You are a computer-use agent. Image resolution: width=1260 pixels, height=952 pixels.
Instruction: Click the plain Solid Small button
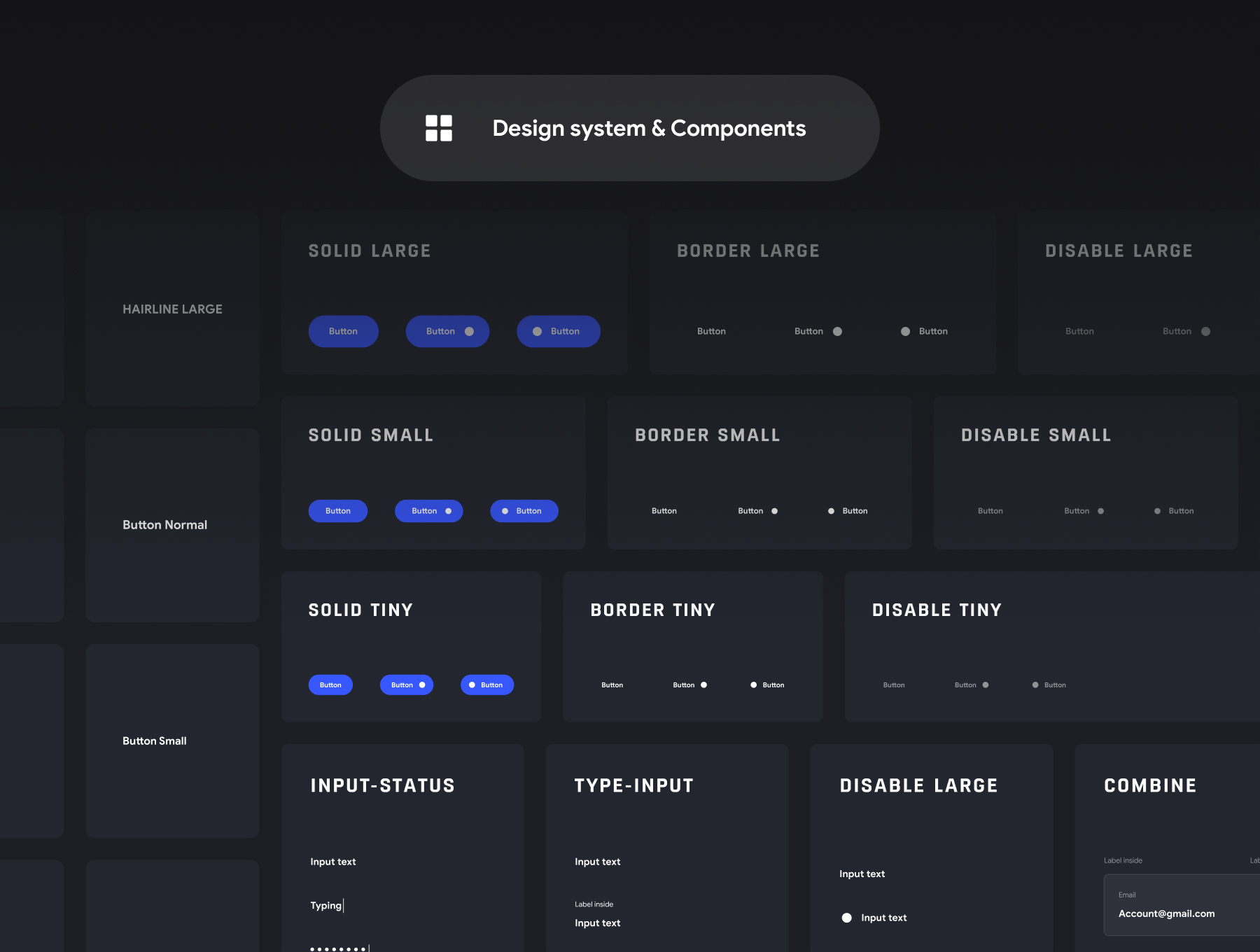coord(337,511)
